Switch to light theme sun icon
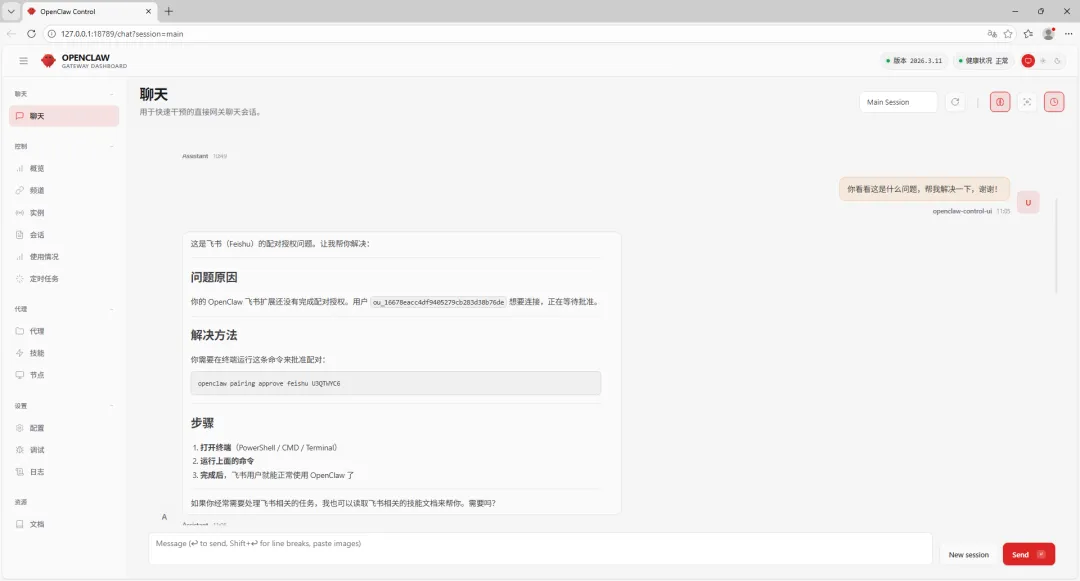 [x=1043, y=61]
